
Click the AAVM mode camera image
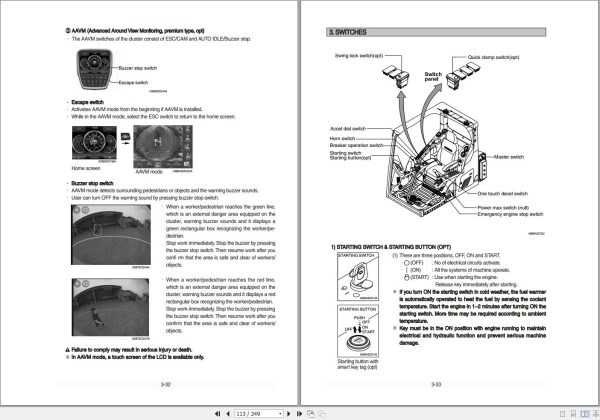pos(163,147)
